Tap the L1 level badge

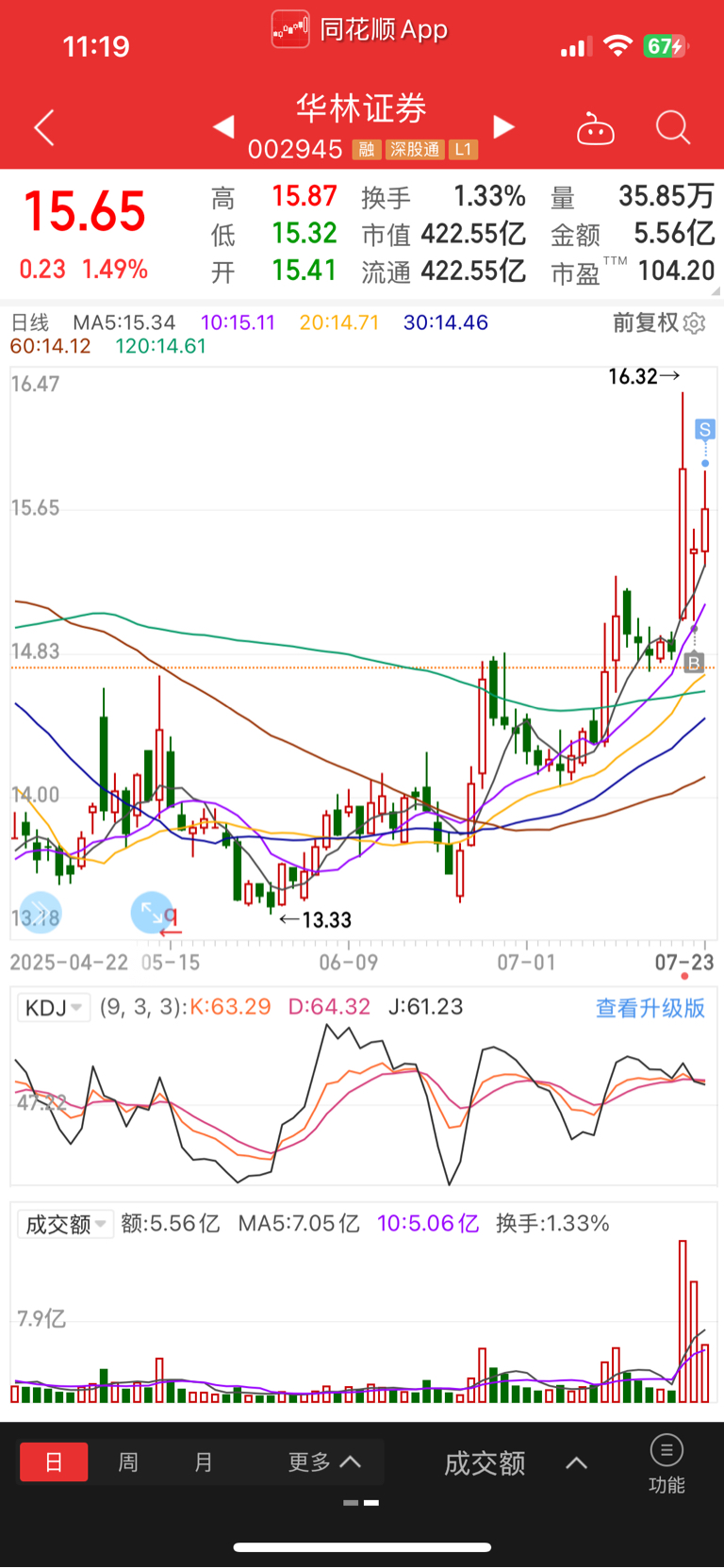tap(463, 149)
